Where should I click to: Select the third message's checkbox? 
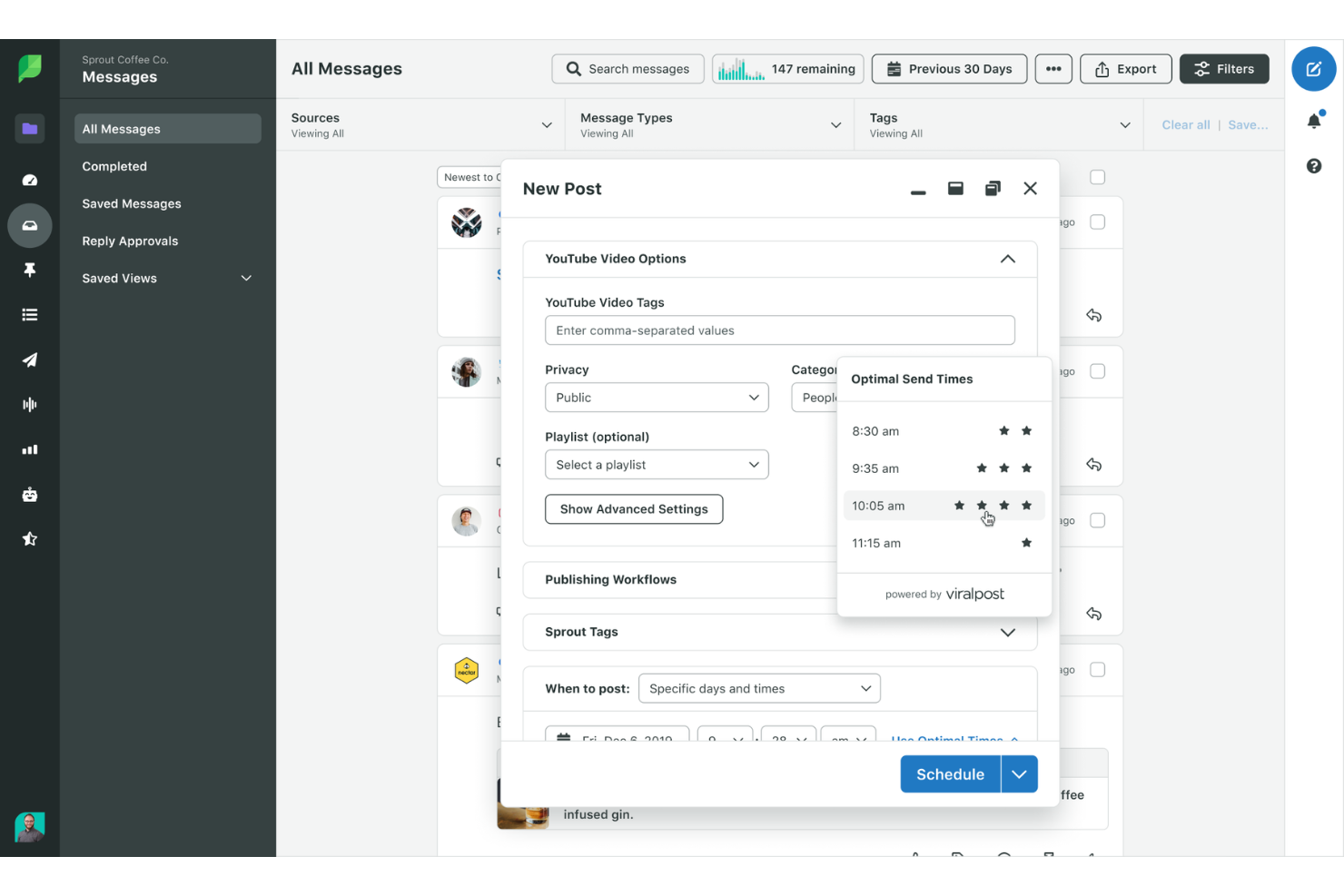click(x=1097, y=520)
